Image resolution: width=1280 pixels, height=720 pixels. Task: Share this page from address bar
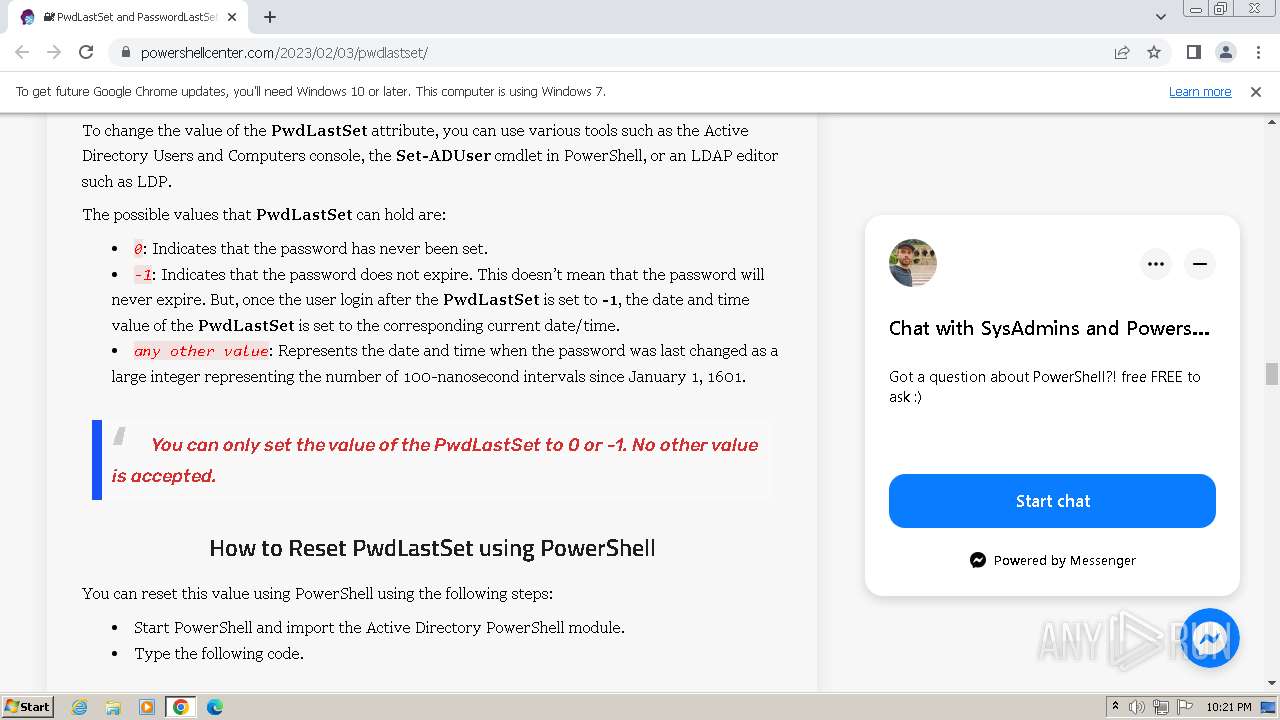pyautogui.click(x=1122, y=52)
